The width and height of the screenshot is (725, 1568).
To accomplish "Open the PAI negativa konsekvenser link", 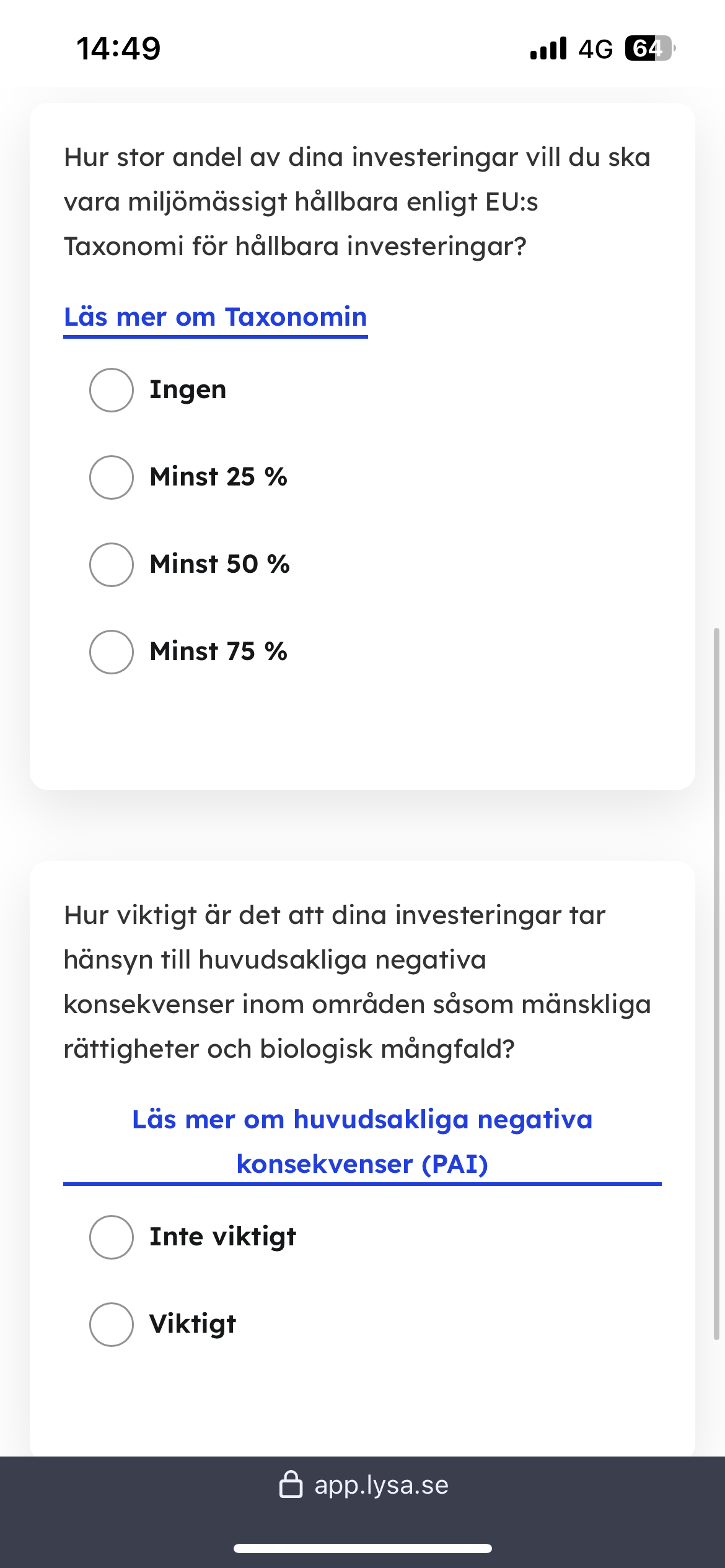I will coord(362,1142).
